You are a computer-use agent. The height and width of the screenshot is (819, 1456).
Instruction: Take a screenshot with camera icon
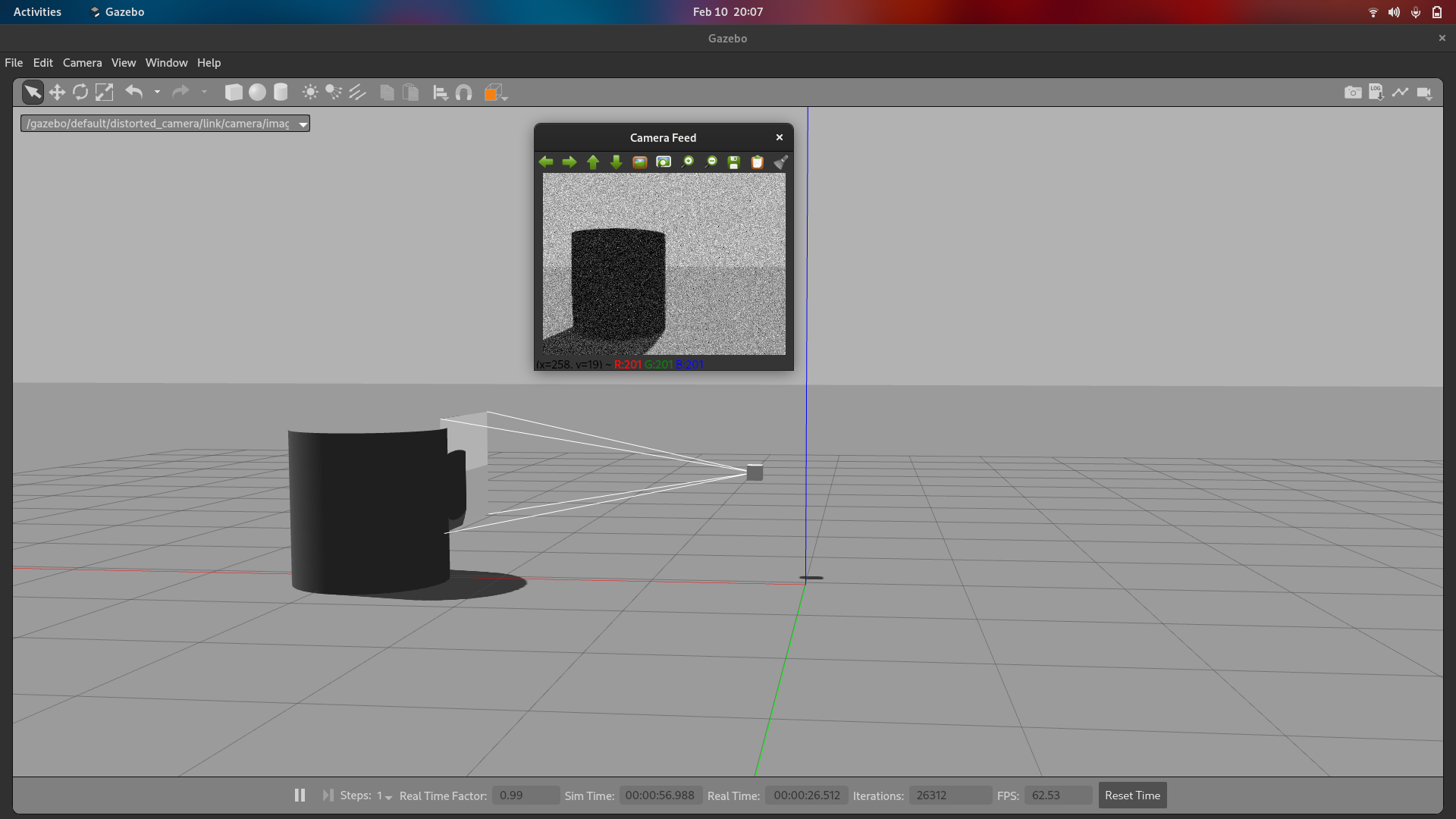pos(1352,93)
